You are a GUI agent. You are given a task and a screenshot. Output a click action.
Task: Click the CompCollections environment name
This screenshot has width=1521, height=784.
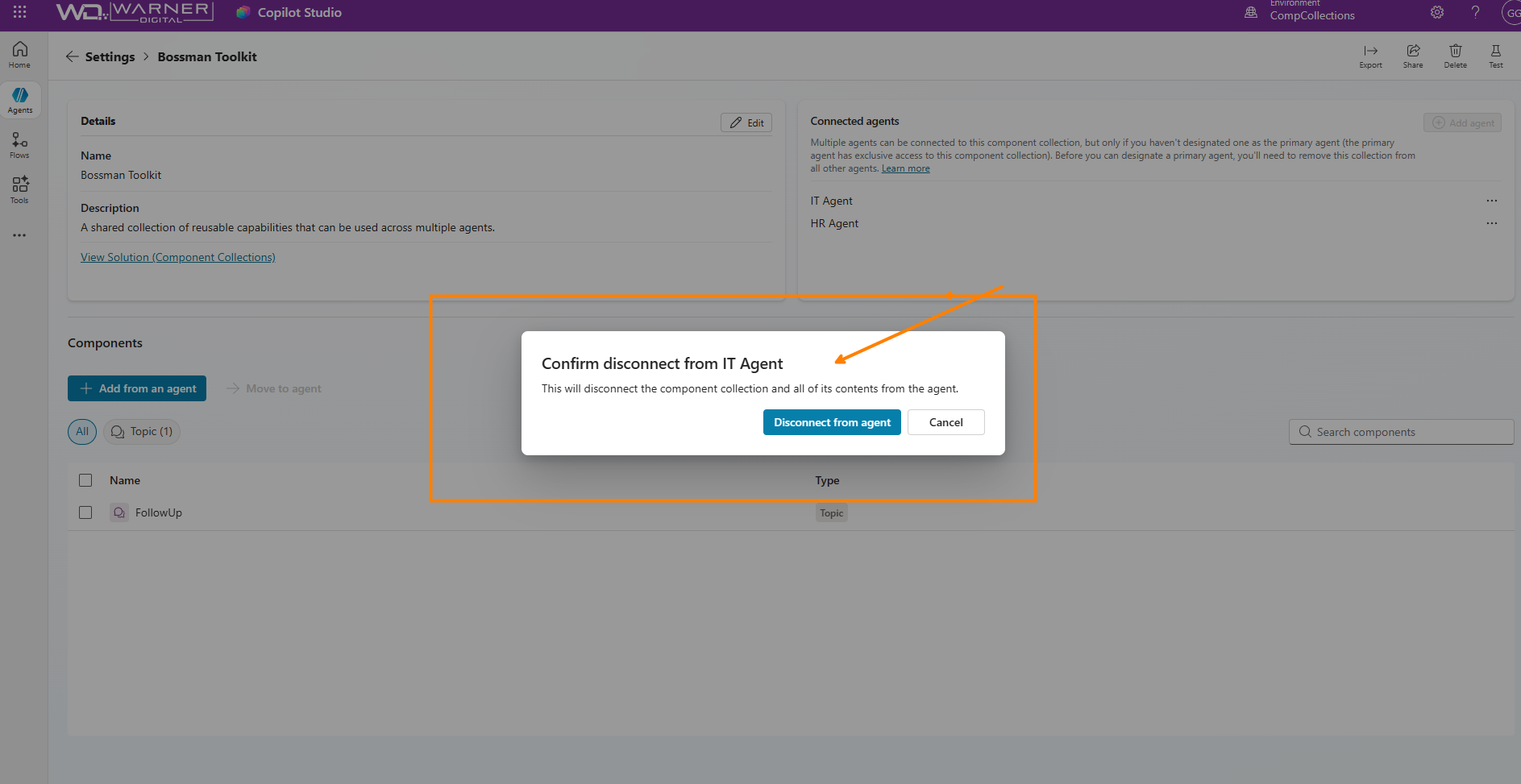1312,15
